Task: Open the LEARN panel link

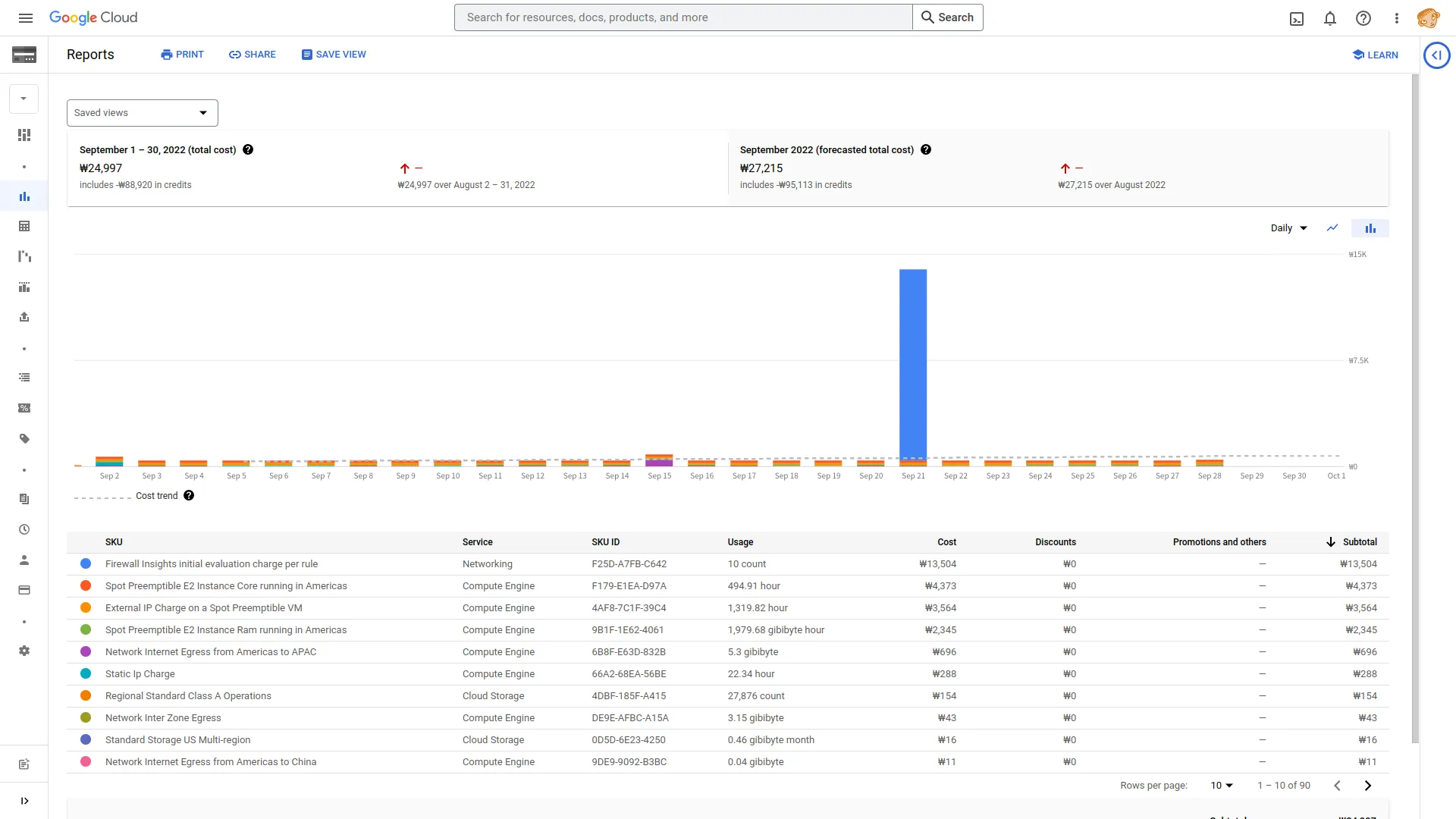Action: tap(1376, 55)
